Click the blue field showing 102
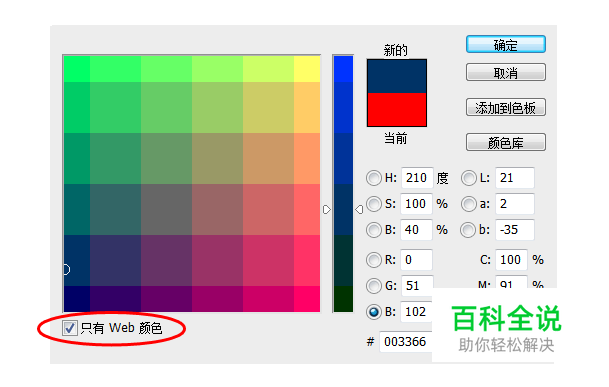 [417, 312]
